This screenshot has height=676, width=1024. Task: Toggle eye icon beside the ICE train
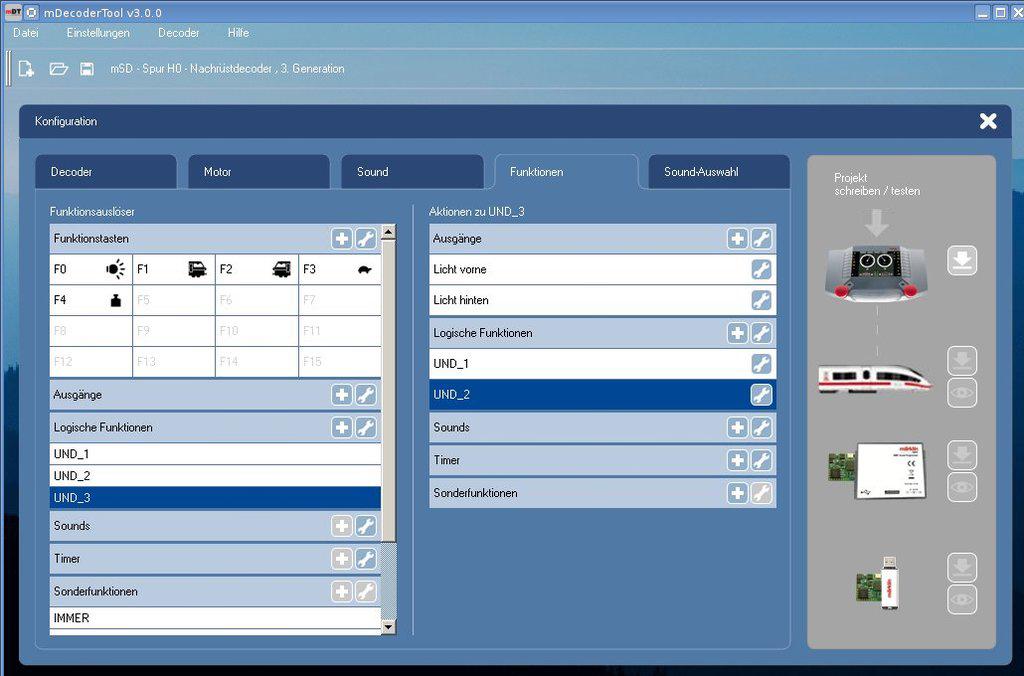click(961, 393)
